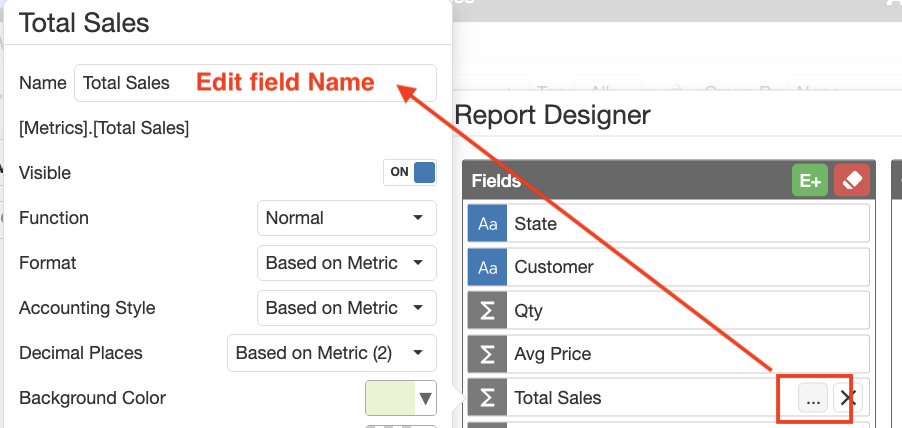Select the State field row
The height and width of the screenshot is (428, 902).
[668, 223]
